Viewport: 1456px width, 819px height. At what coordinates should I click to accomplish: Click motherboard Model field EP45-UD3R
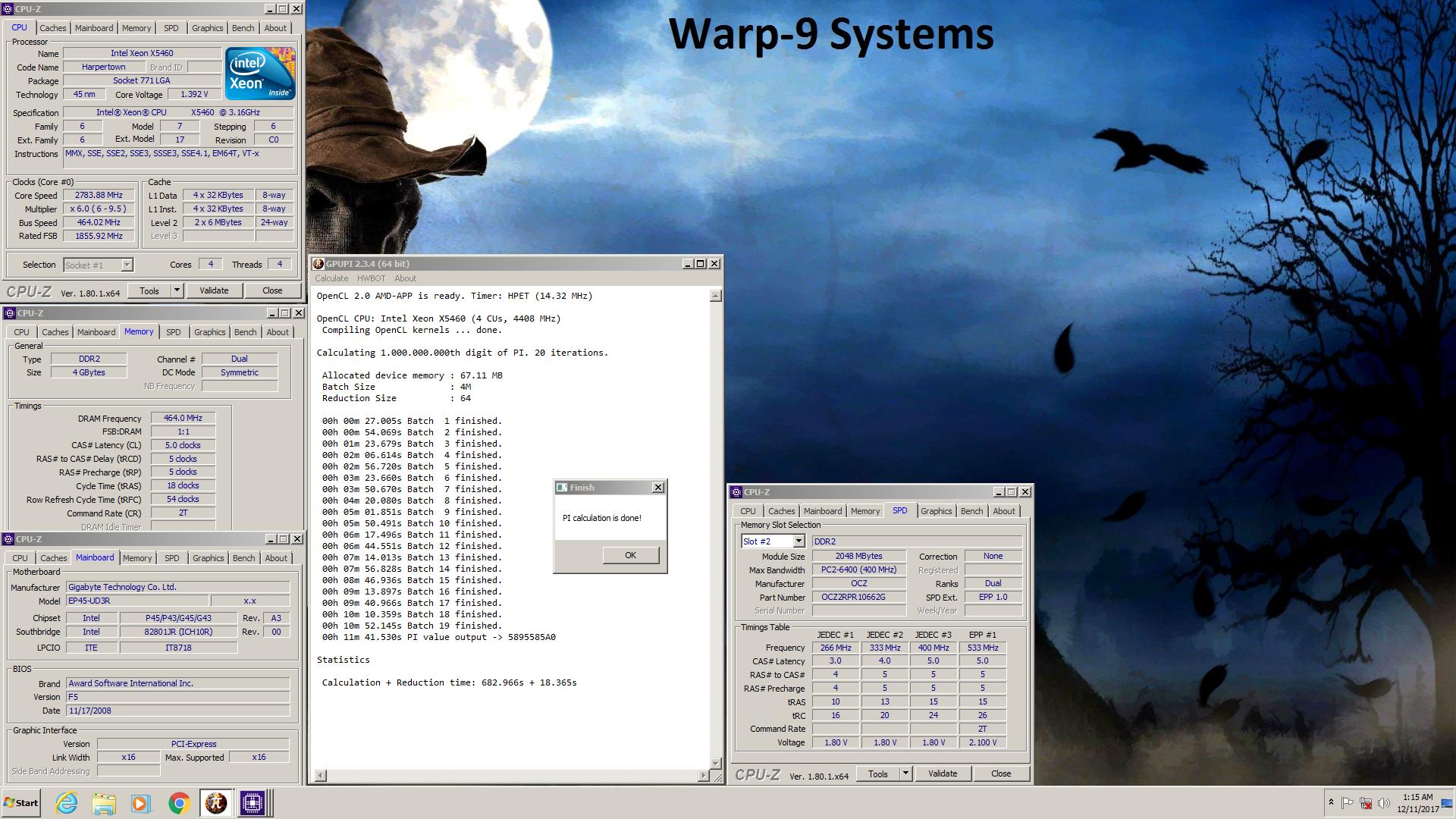[136, 601]
